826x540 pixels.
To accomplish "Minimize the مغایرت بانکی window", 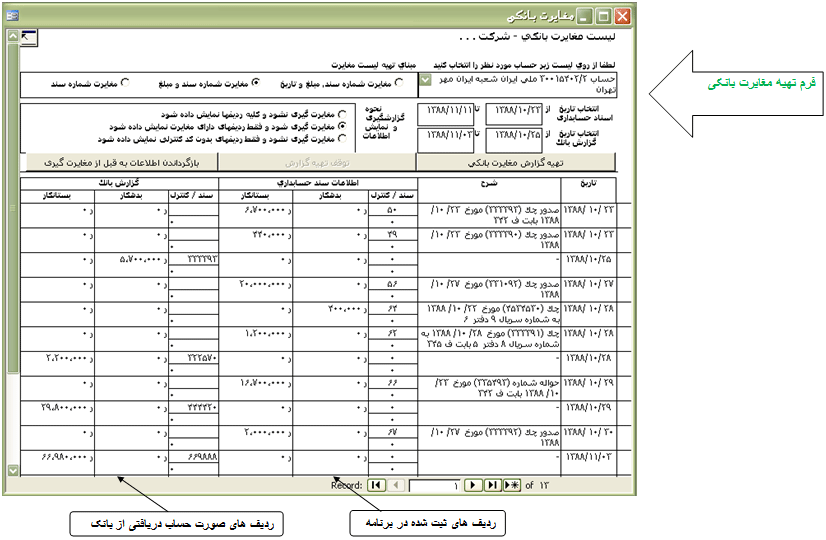I will [585, 16].
